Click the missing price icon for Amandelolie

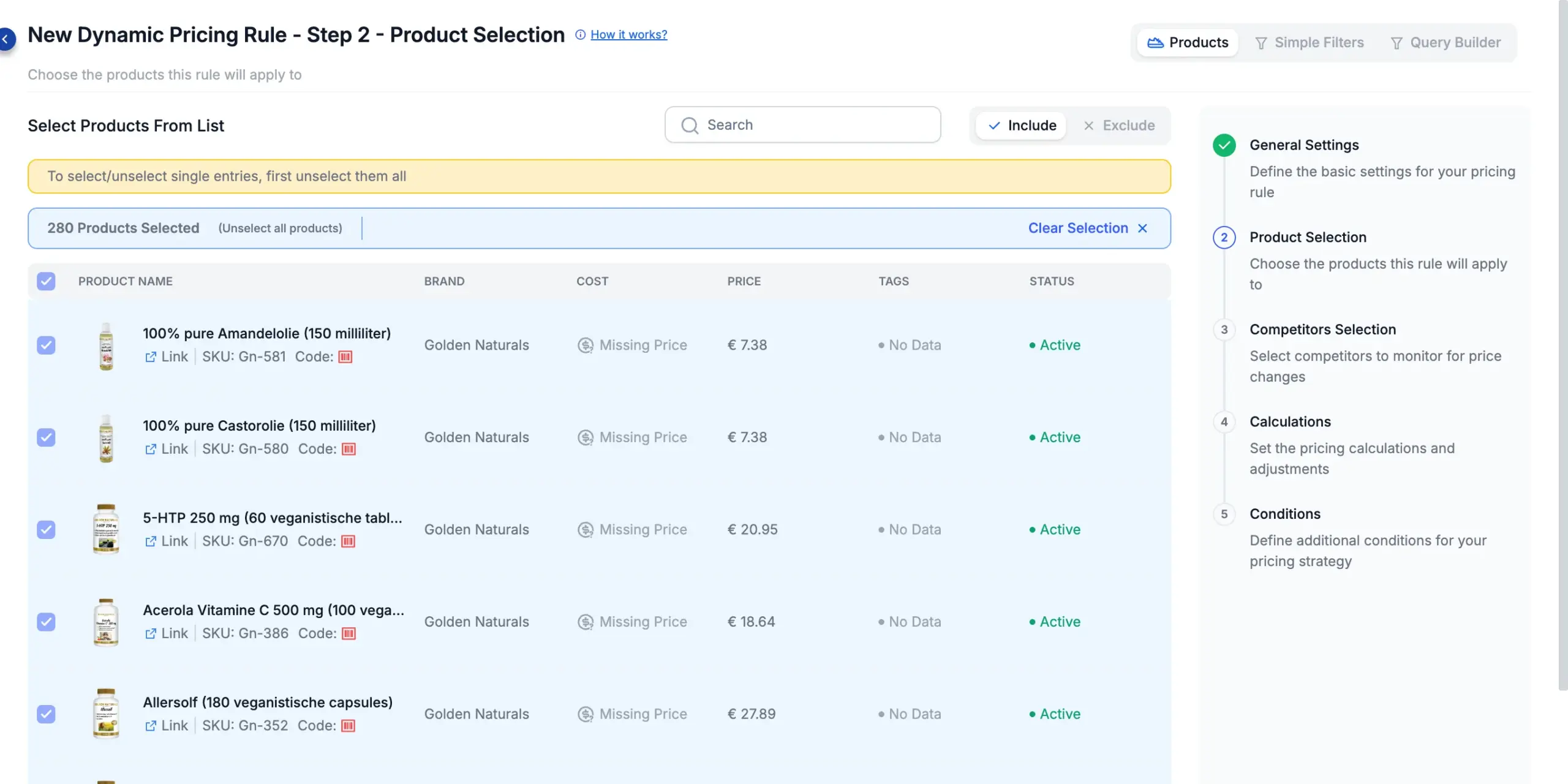[x=586, y=345]
